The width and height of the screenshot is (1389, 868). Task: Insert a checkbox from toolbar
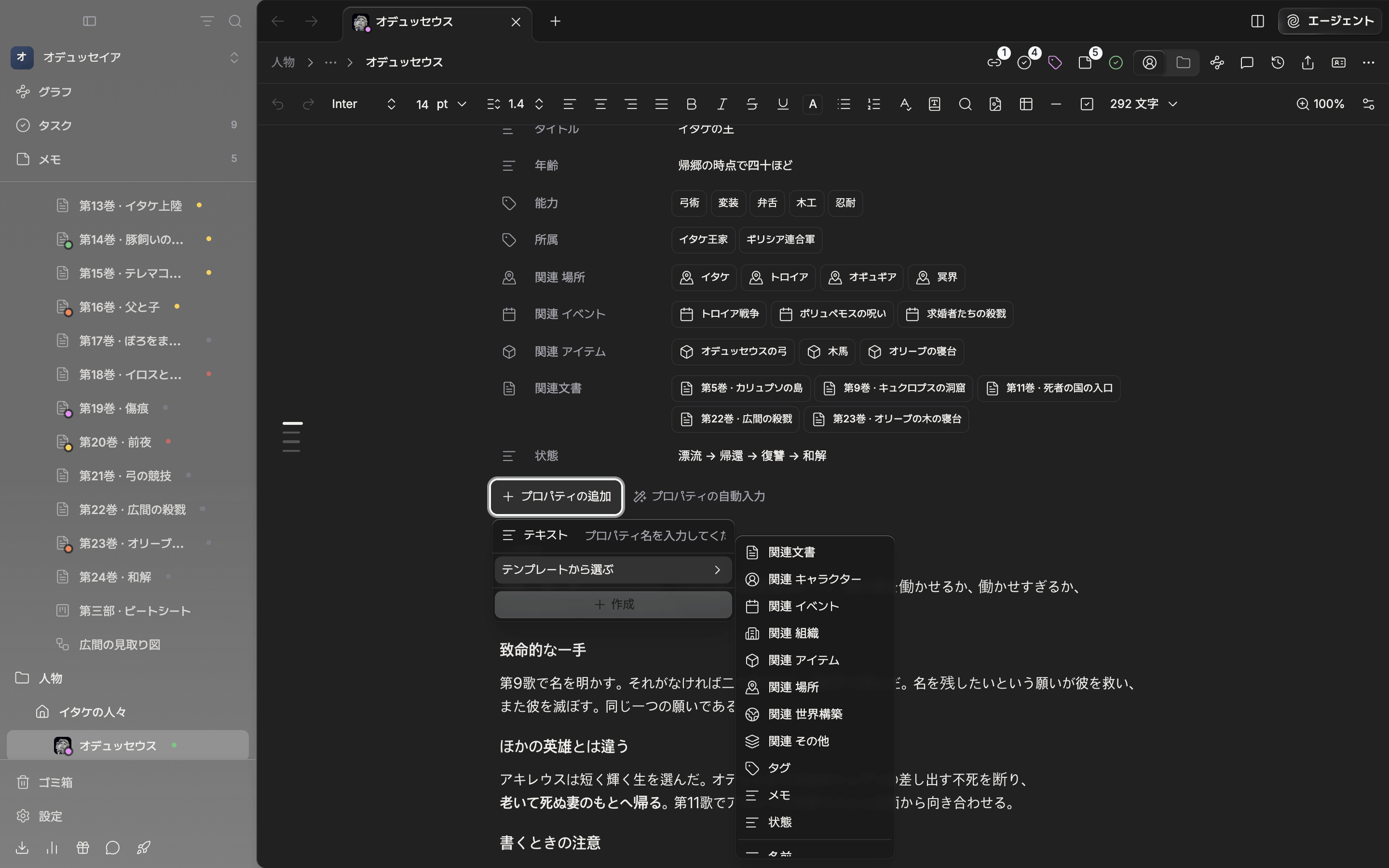pos(1086,104)
